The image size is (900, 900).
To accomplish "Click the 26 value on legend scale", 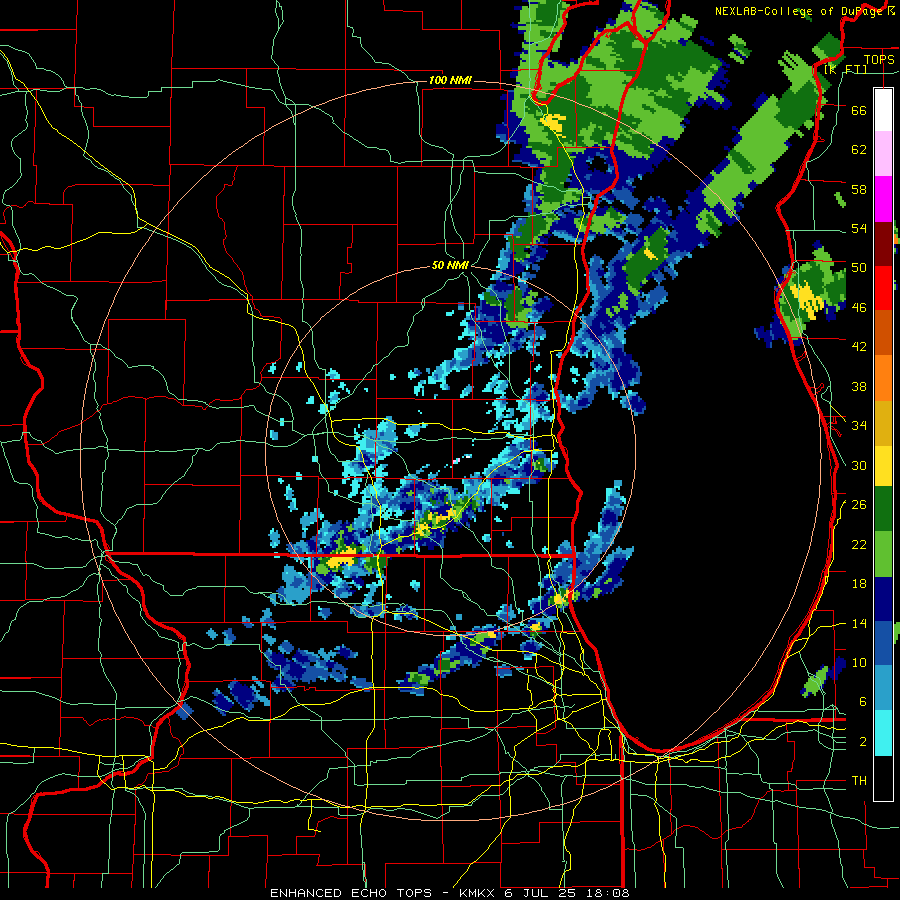I will click(859, 505).
